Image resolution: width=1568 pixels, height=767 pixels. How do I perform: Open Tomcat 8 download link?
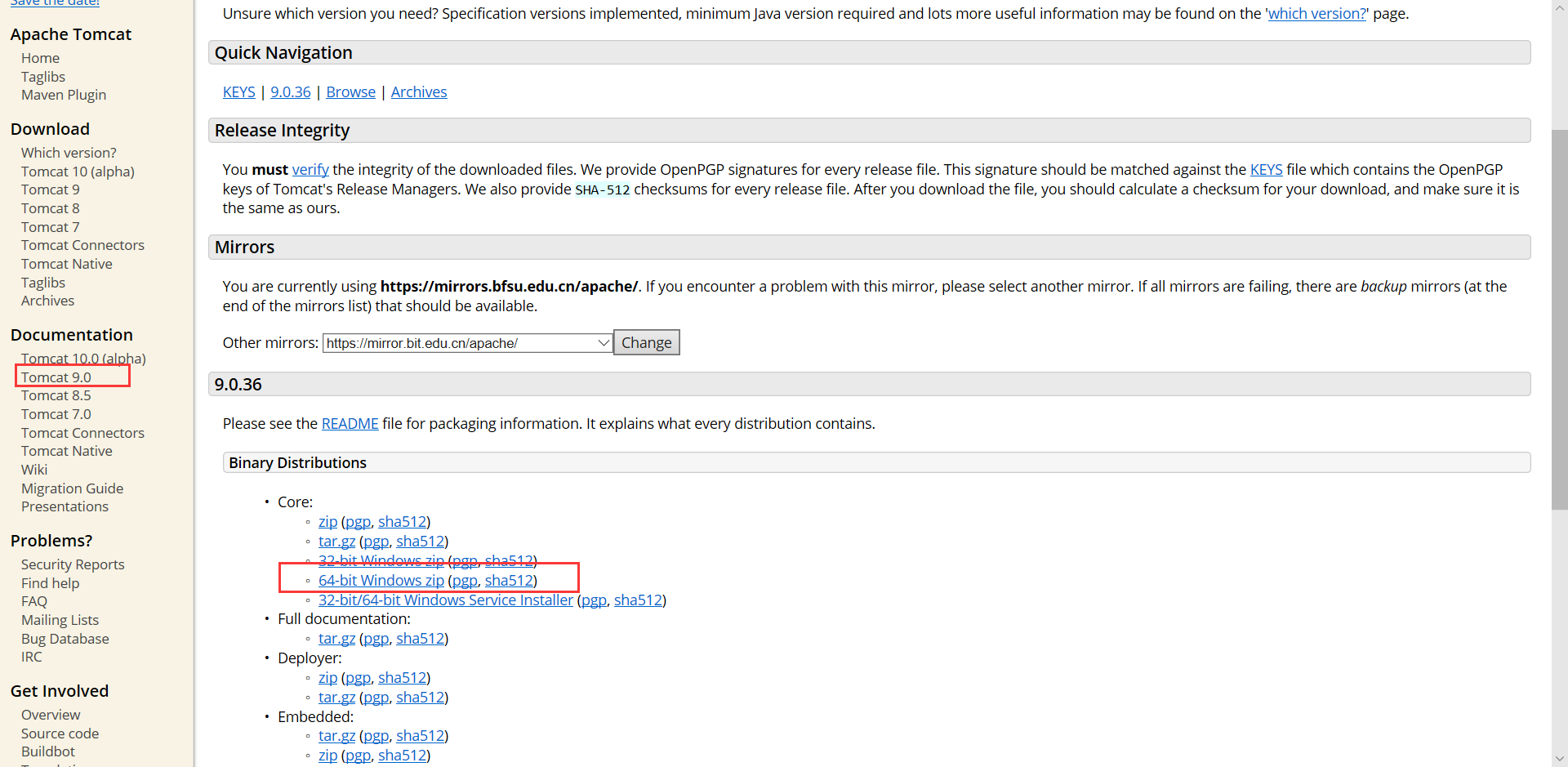coord(51,208)
